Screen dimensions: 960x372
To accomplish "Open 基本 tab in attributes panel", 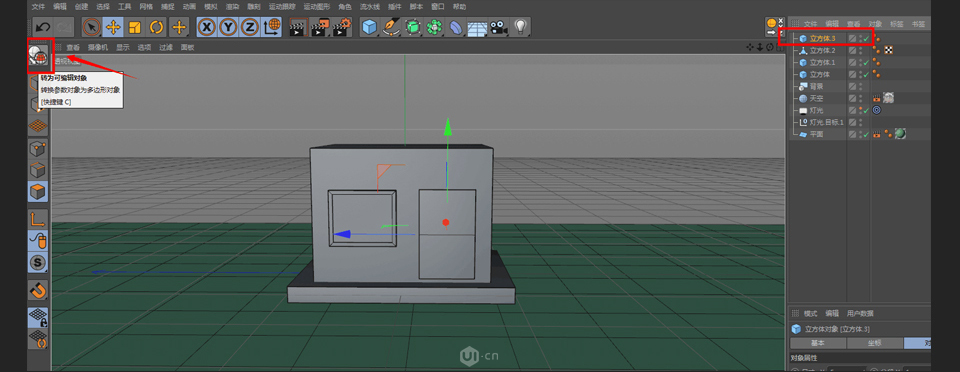I will [818, 343].
